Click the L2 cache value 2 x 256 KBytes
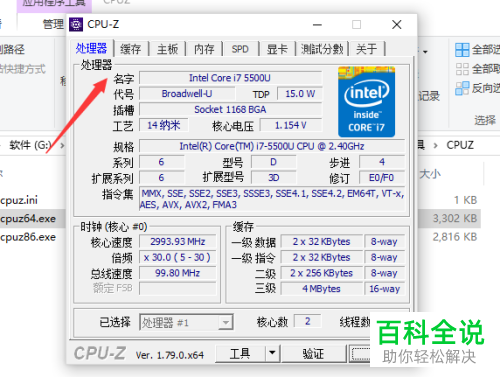Screen dimensions: 500x377 coord(322,273)
